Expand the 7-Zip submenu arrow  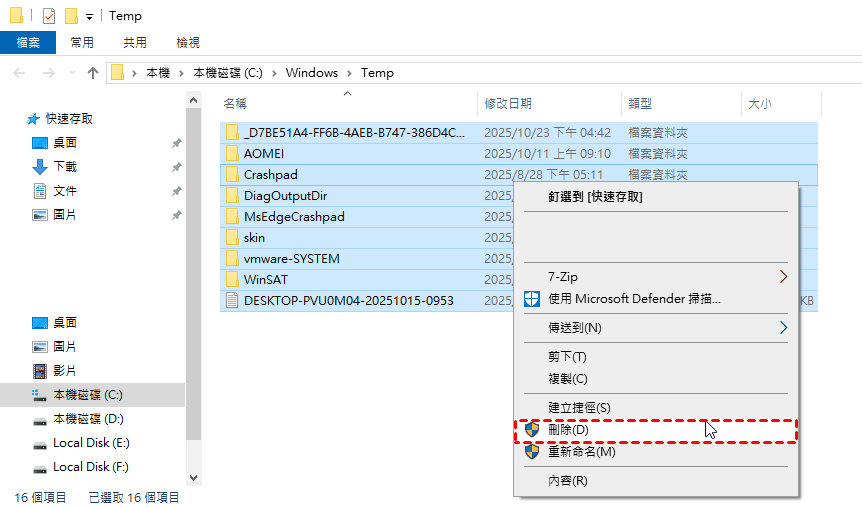[783, 276]
